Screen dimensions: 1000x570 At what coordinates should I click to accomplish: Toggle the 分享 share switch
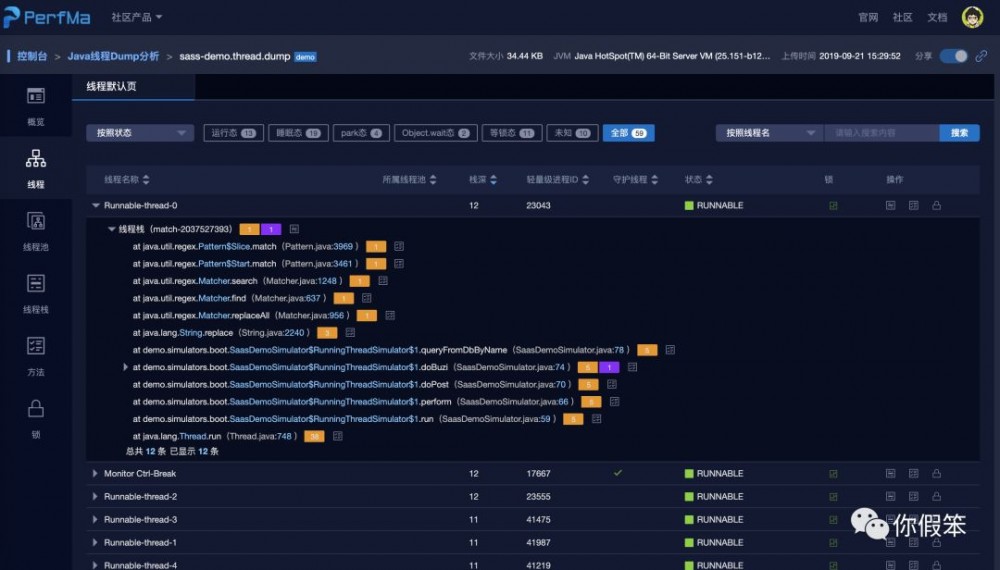(953, 56)
